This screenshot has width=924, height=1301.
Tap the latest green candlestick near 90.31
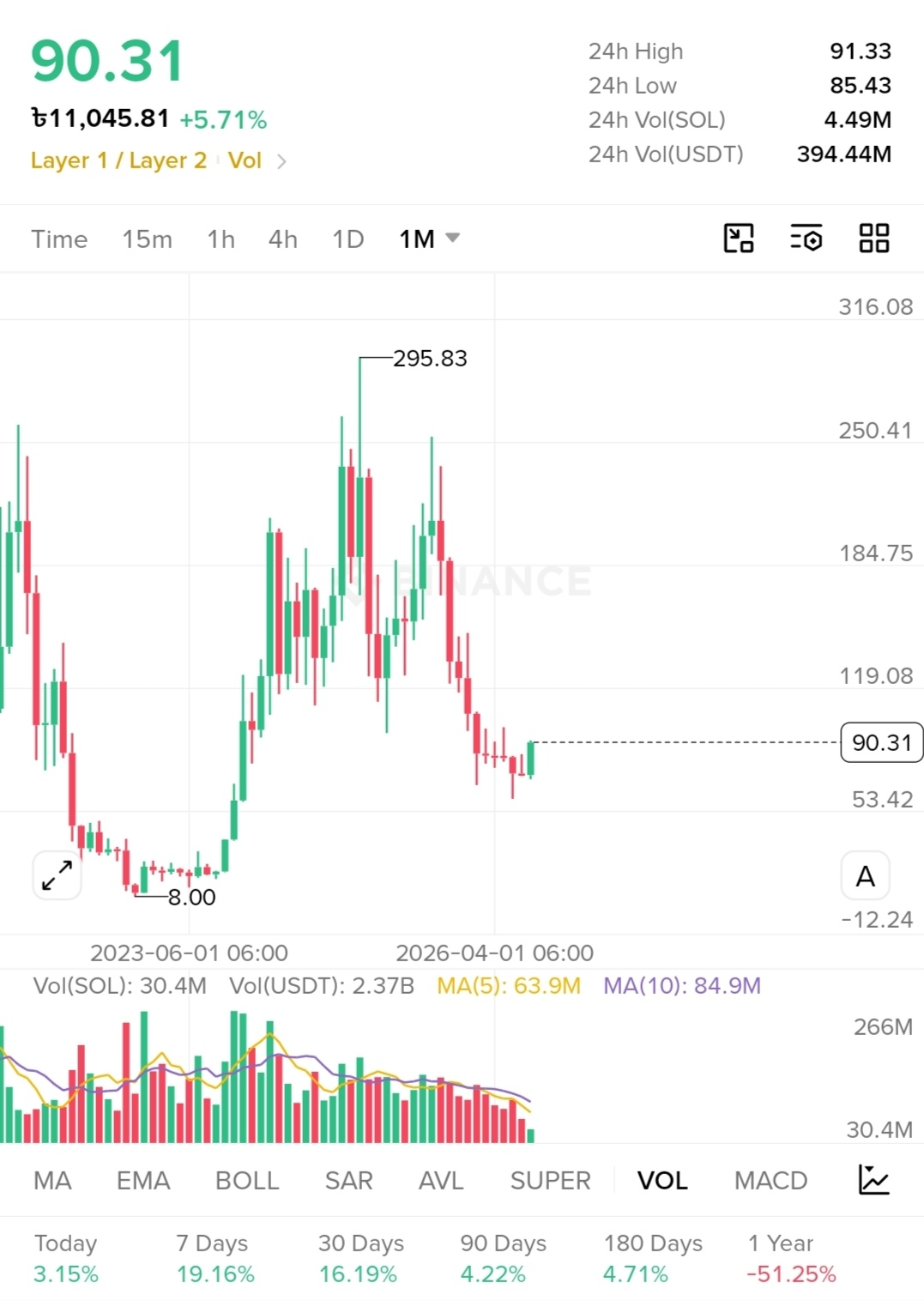click(x=531, y=759)
